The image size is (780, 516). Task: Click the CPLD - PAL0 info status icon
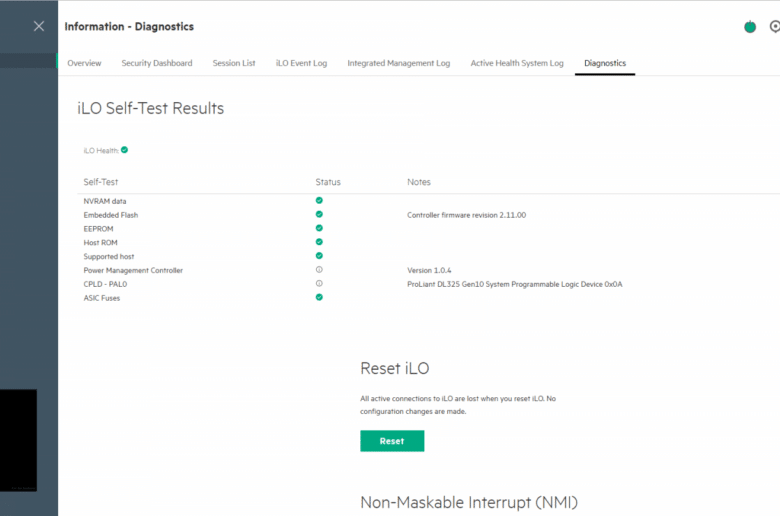tap(319, 284)
